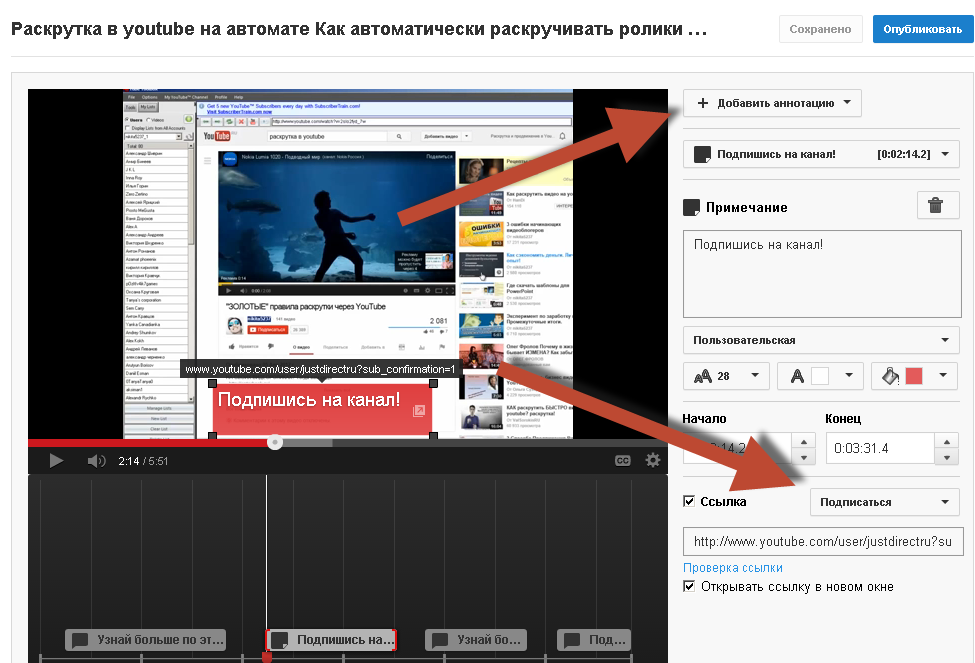
Task: Open the text color dropdown
Action: (821, 376)
